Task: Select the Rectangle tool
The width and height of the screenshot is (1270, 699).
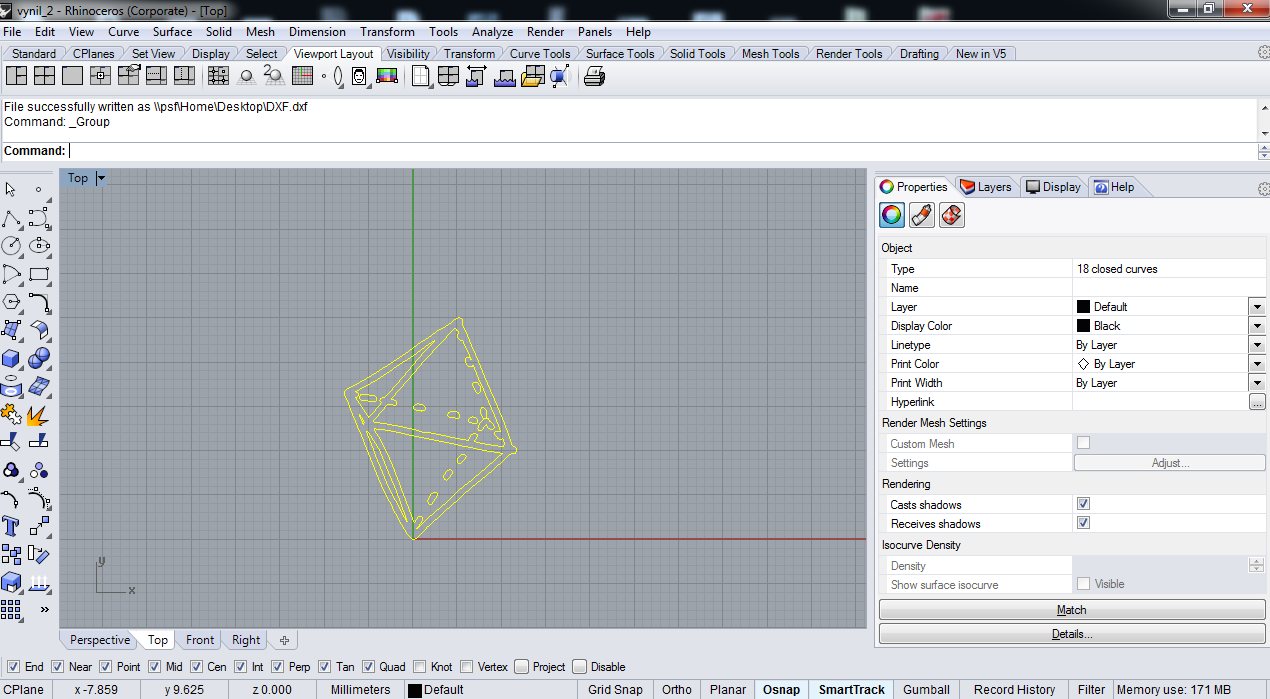Action: click(39, 274)
